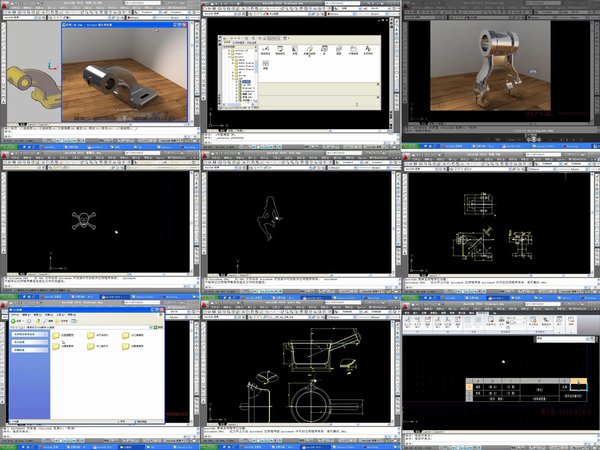Image resolution: width=600 pixels, height=450 pixels.
Task: Select woman silhouette outline drawing
Action: [269, 218]
